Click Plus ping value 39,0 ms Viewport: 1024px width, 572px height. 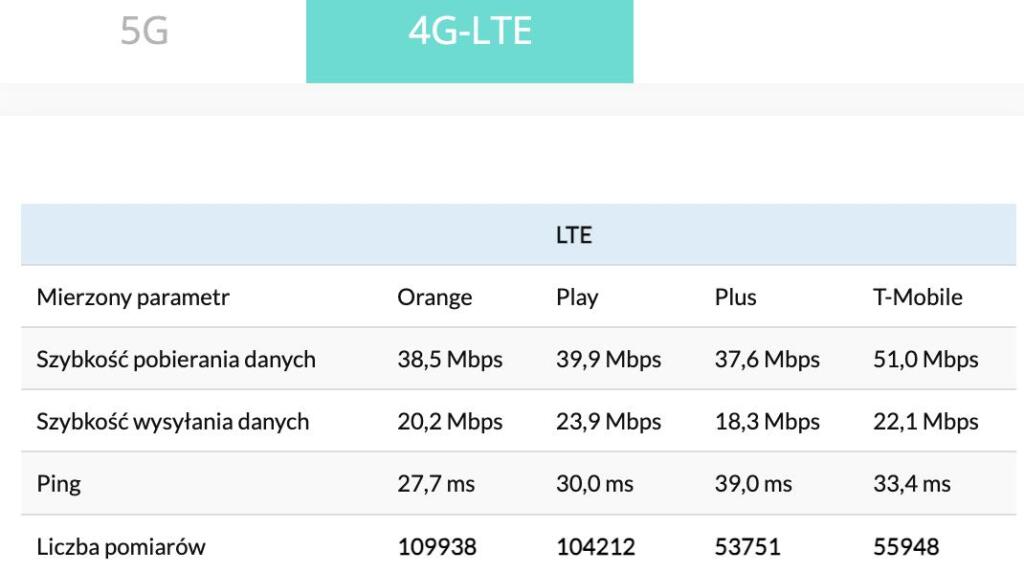coord(753,484)
